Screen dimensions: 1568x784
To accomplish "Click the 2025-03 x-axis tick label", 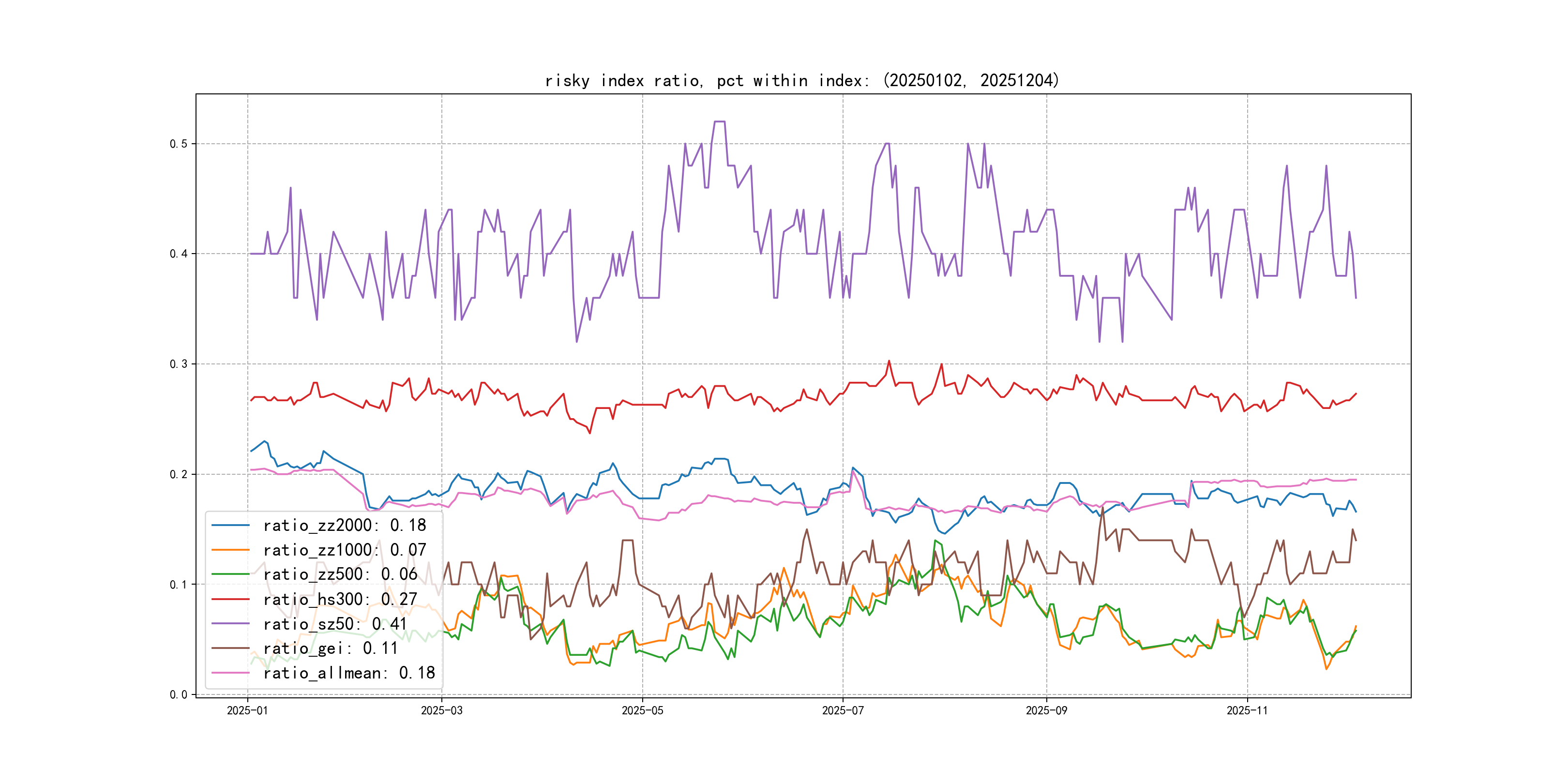I will click(x=441, y=710).
